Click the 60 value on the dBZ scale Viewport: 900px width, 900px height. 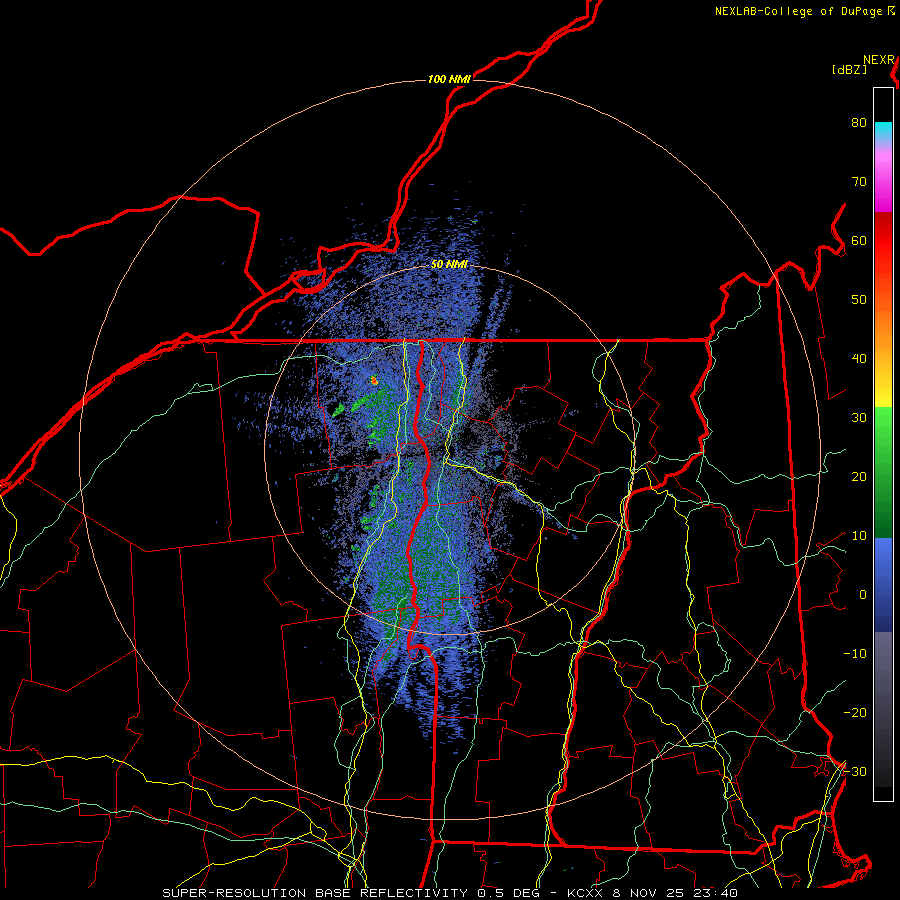click(x=859, y=240)
